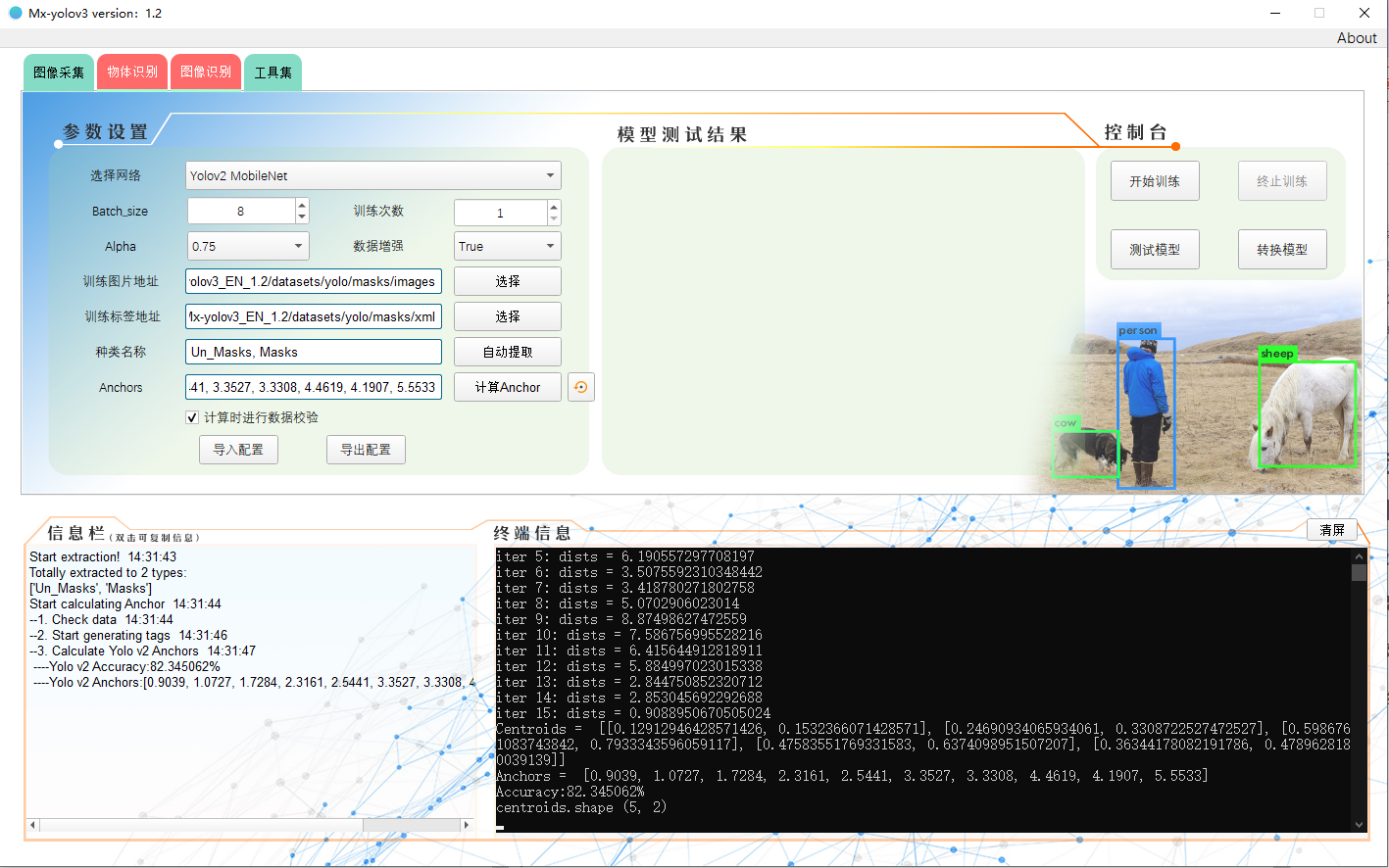The height and width of the screenshot is (868, 1389).
Task: Switch to the 工具集 tab
Action: [273, 72]
